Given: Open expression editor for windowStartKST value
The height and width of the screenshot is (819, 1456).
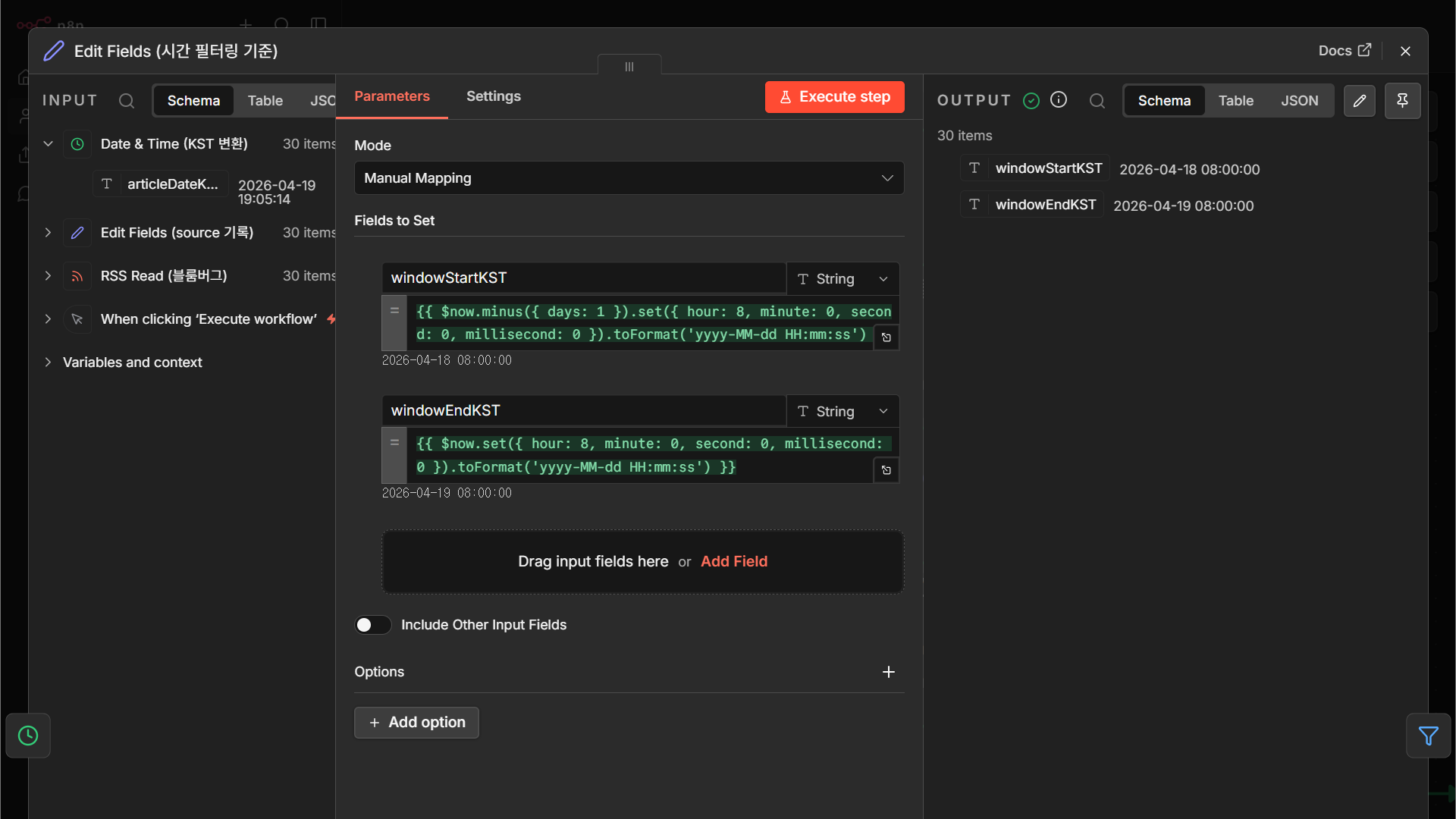Looking at the screenshot, I should click(886, 337).
